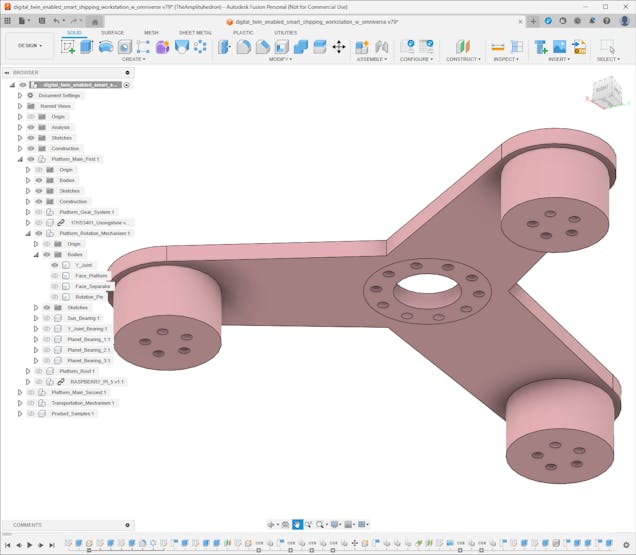
Task: Open the Sheet Metal tab
Action: click(x=195, y=32)
